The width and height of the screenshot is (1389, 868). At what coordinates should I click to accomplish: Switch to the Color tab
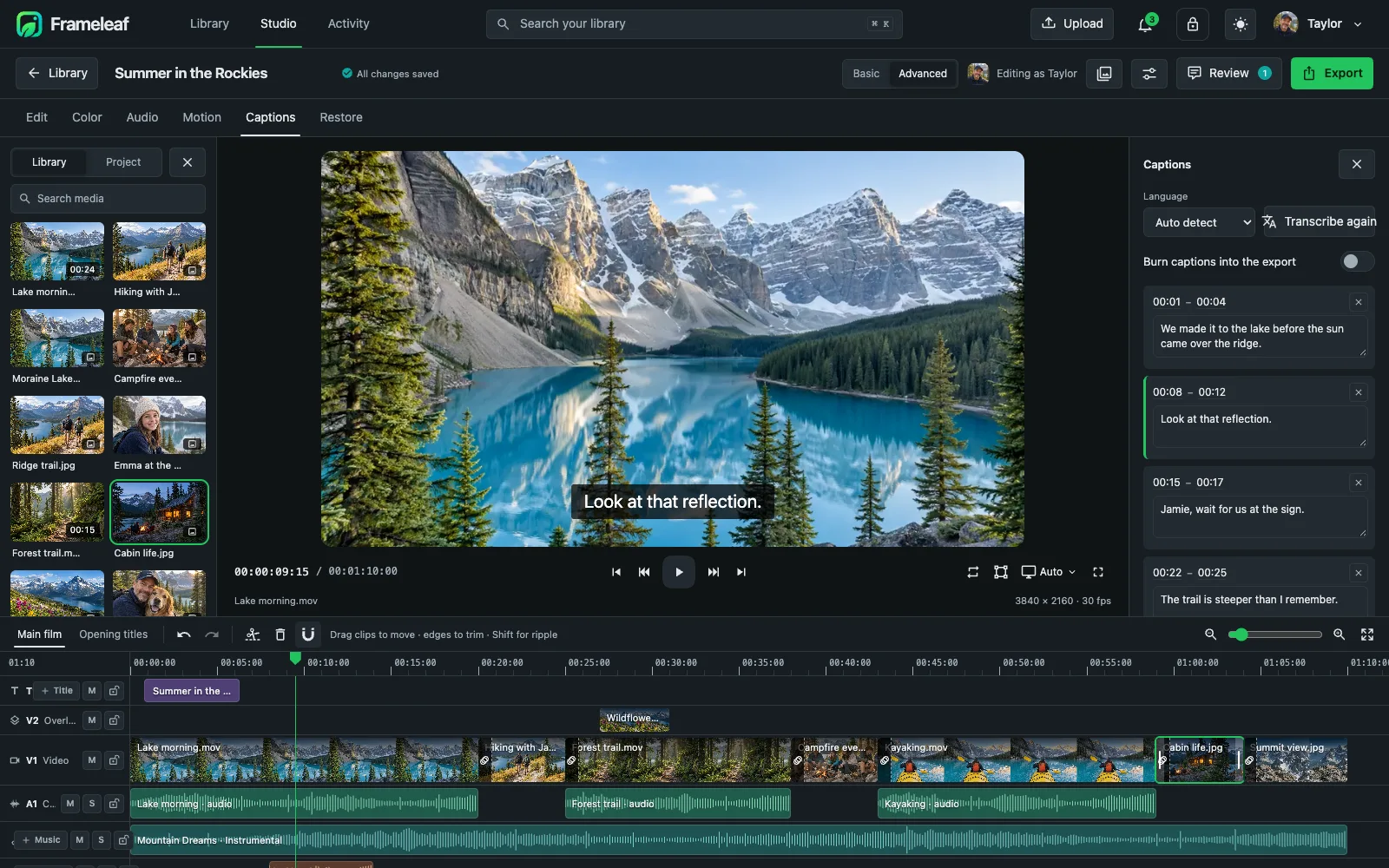[x=87, y=117]
